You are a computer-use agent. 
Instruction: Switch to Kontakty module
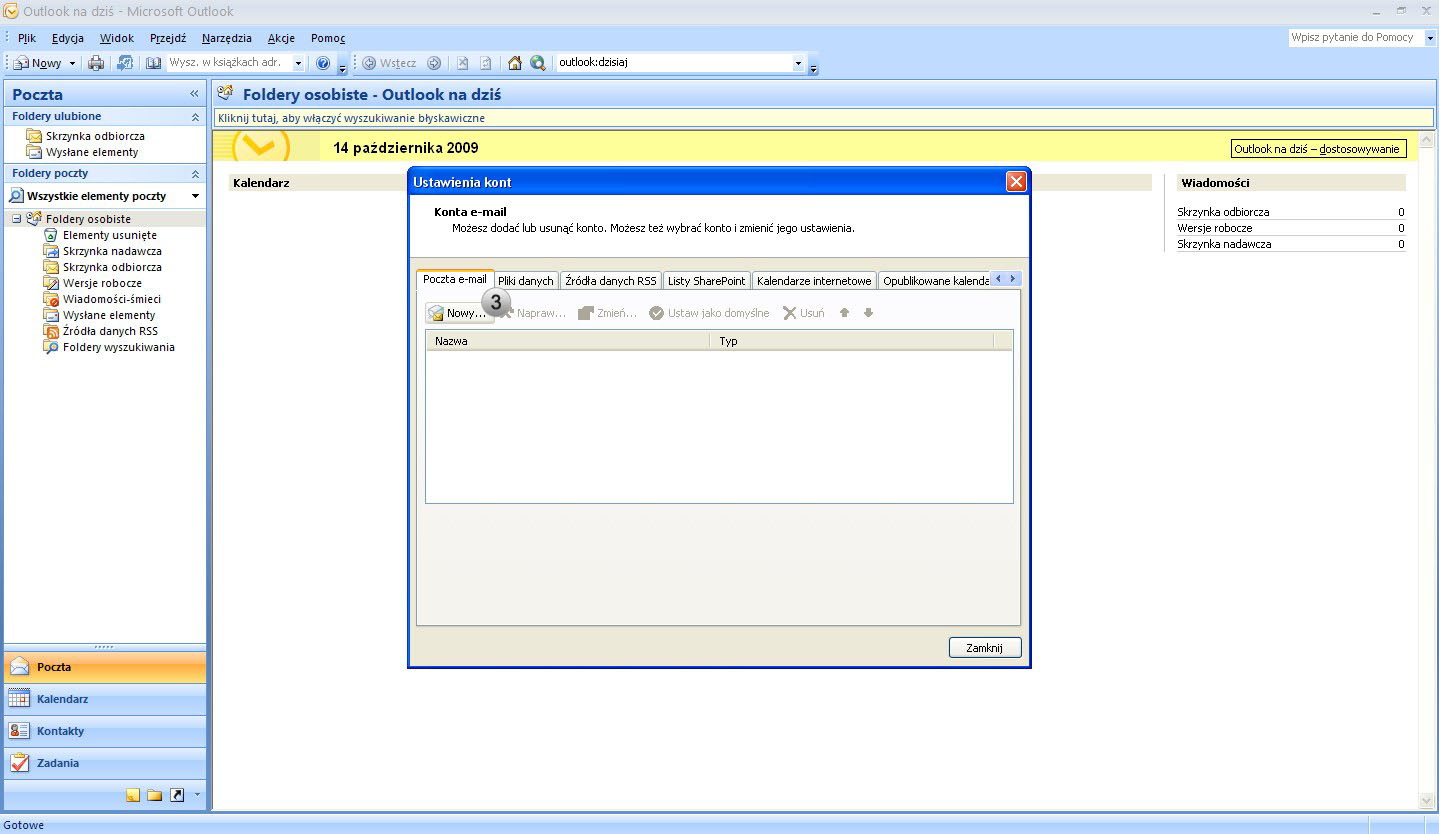pos(105,731)
